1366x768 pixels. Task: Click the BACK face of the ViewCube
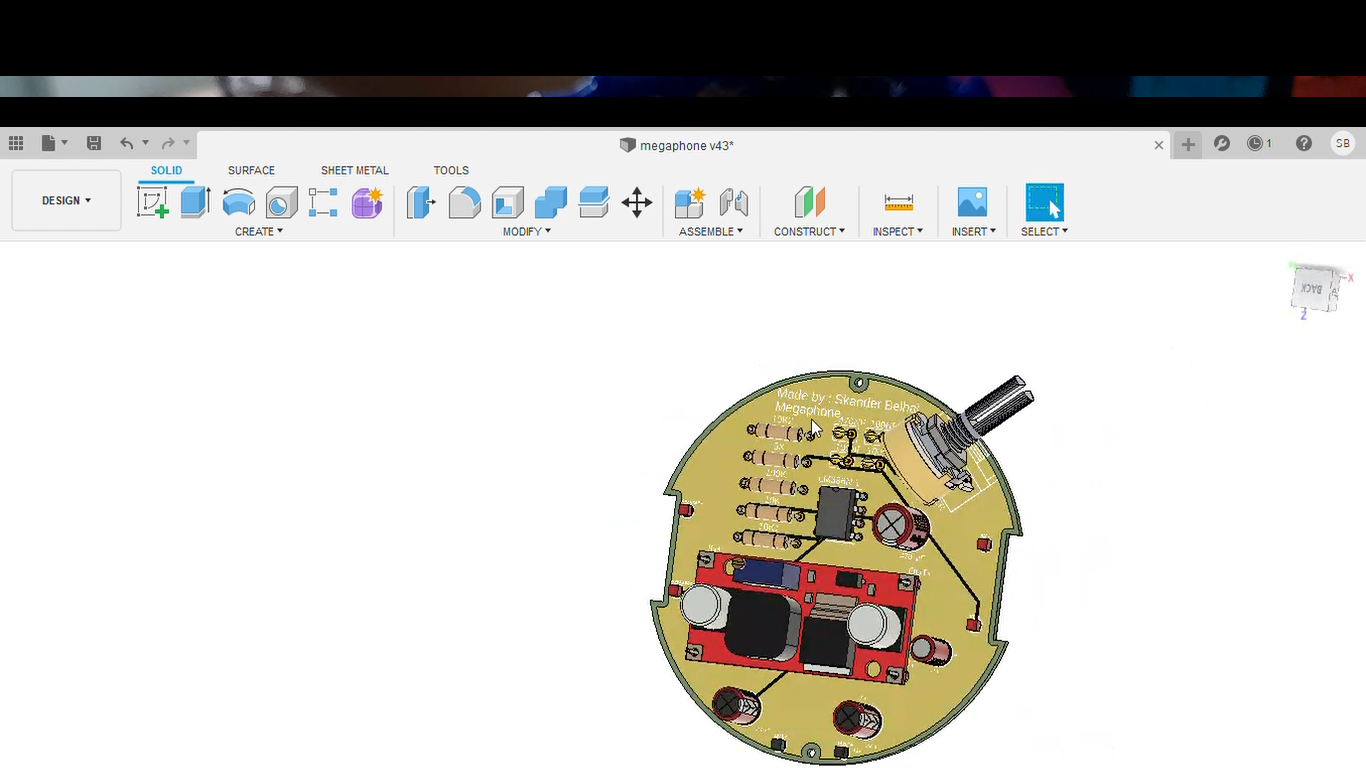click(x=1315, y=289)
